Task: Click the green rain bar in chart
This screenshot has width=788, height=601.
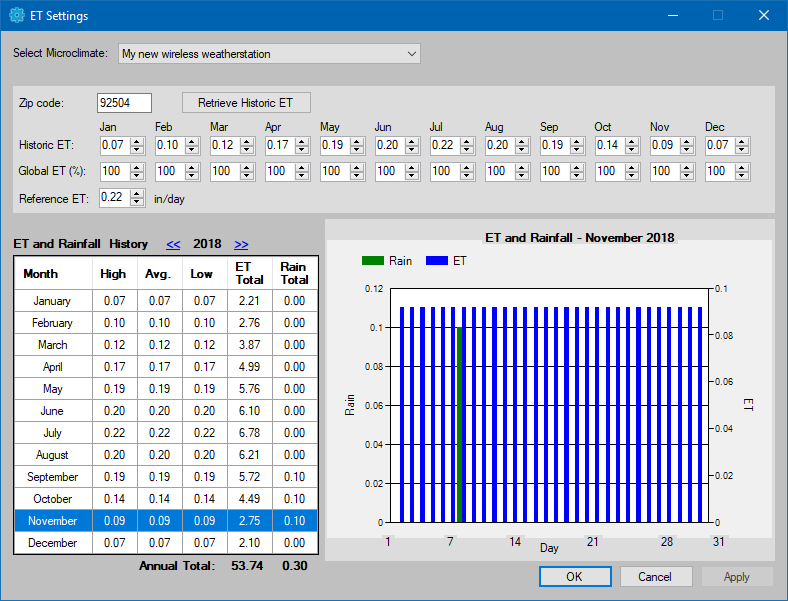Action: [459, 425]
